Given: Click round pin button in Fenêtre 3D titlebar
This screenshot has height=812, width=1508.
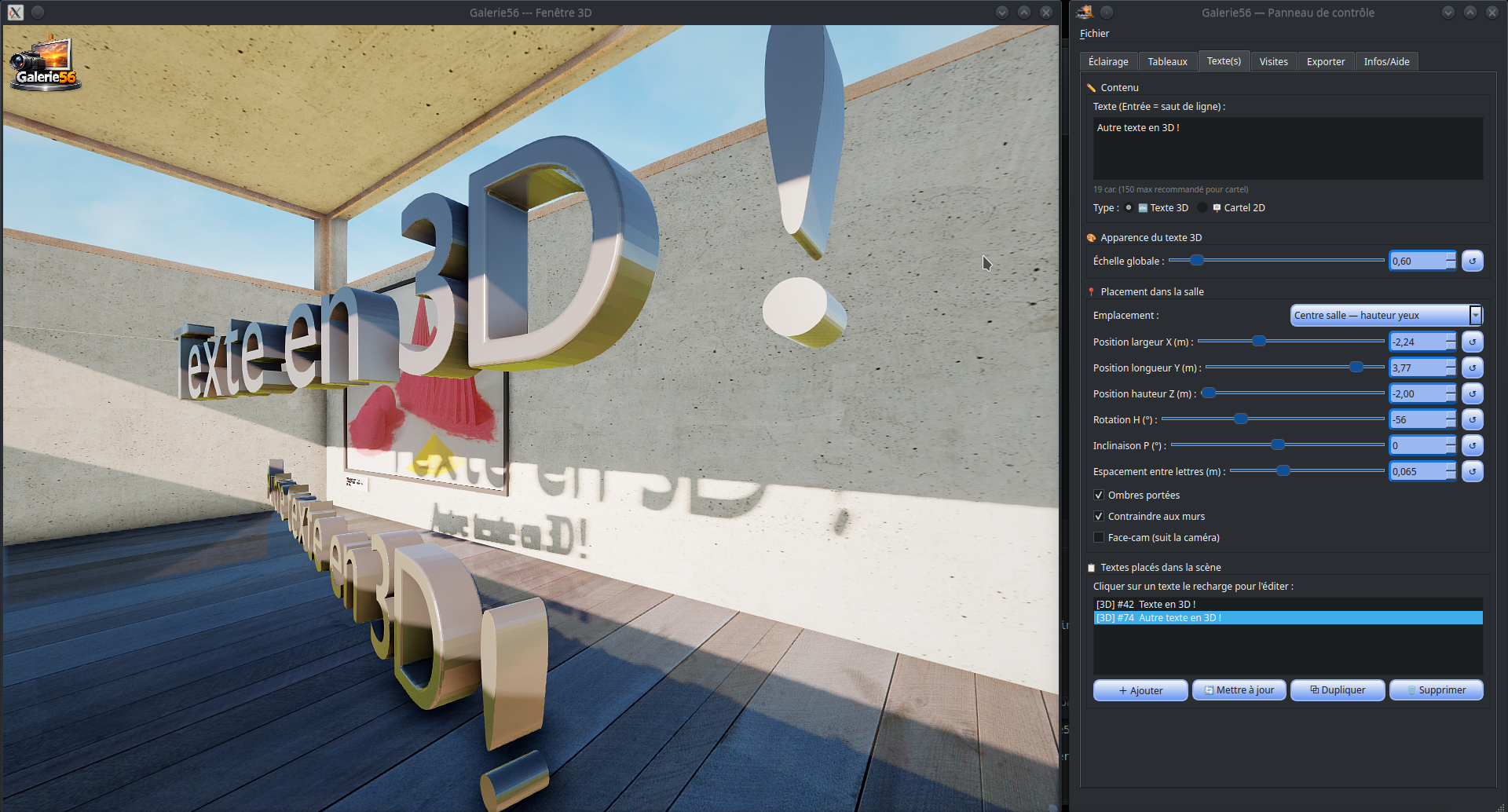Looking at the screenshot, I should coord(38,13).
